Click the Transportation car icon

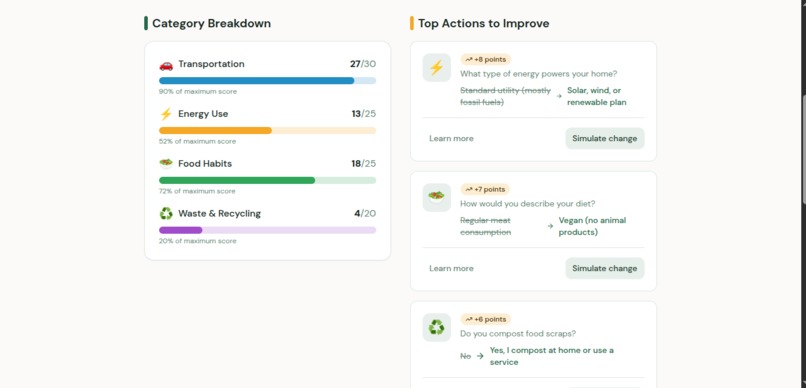[x=166, y=65]
